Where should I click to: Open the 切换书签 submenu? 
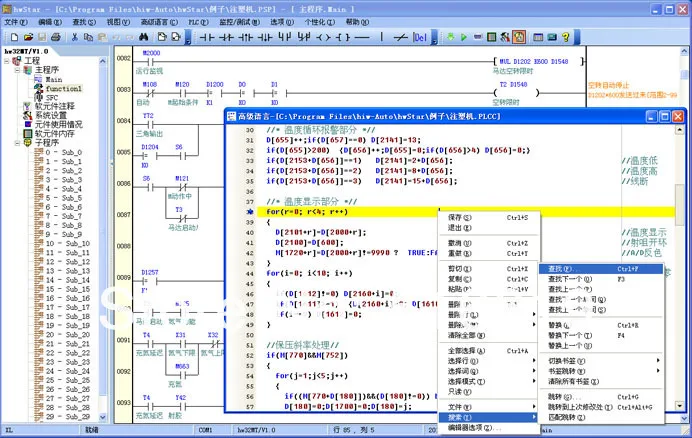coord(601,361)
